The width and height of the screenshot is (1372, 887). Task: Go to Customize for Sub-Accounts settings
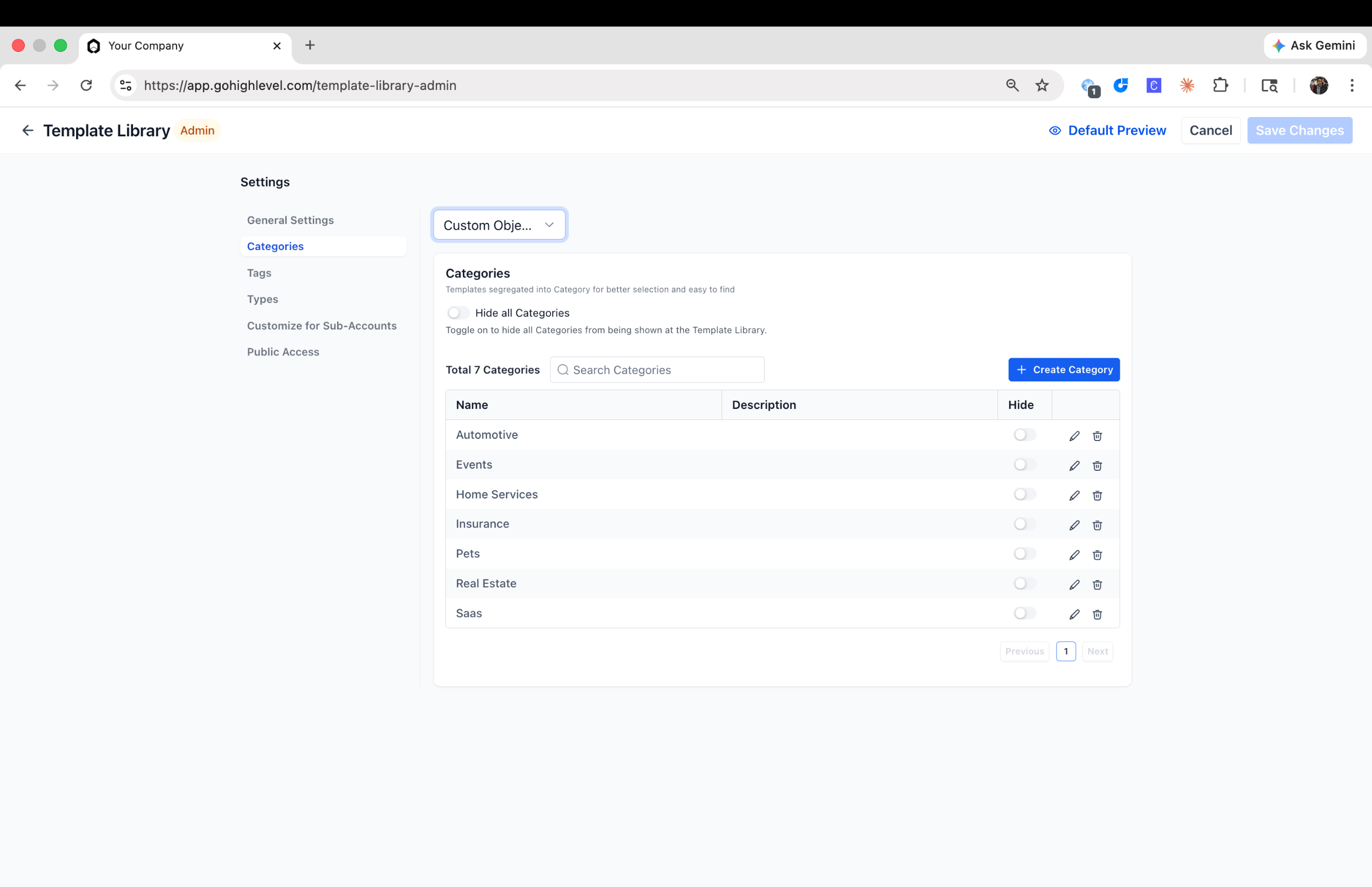(322, 326)
